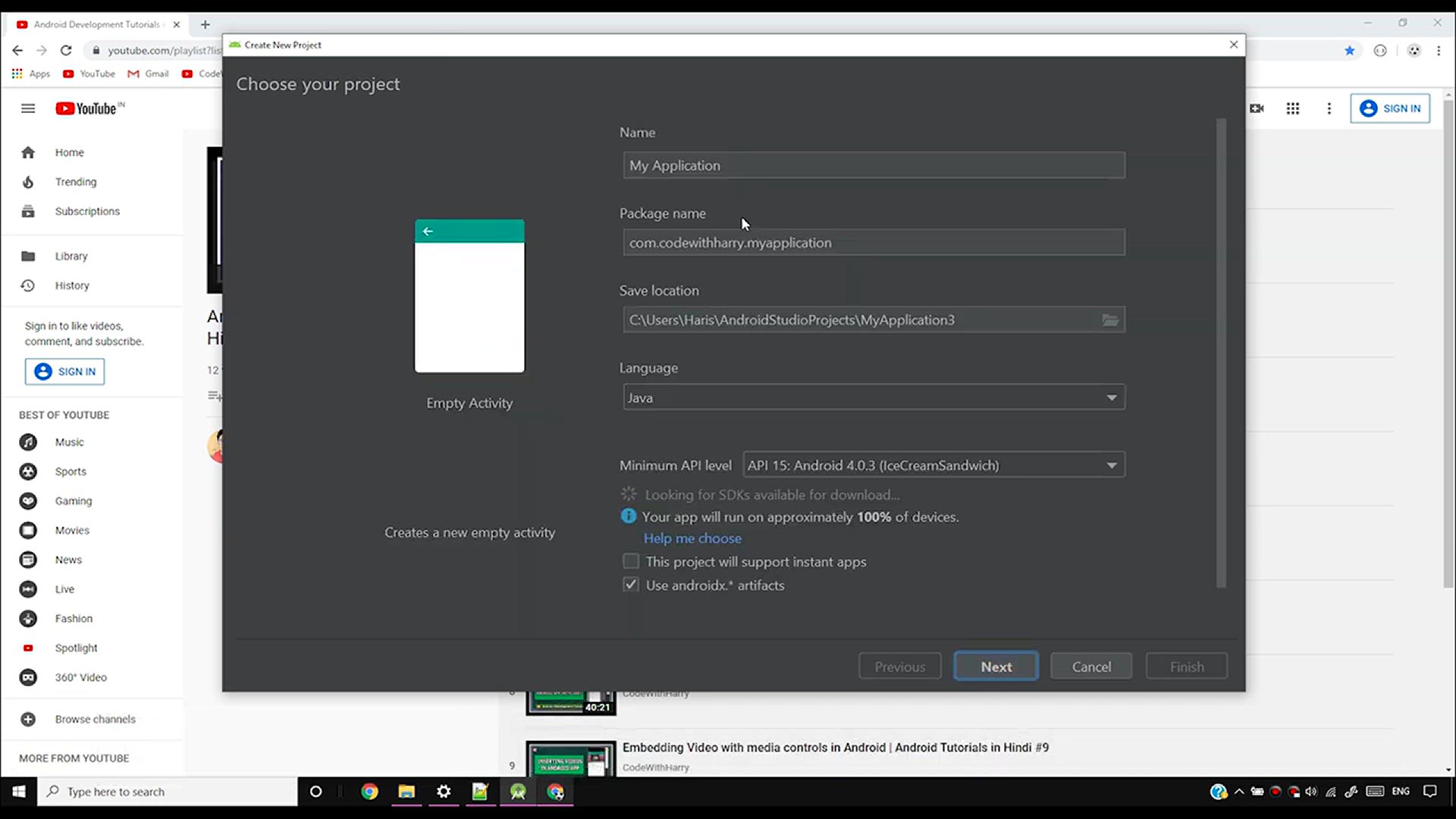
Task: Click the dialog's vertical scrollbar
Action: (1221, 353)
